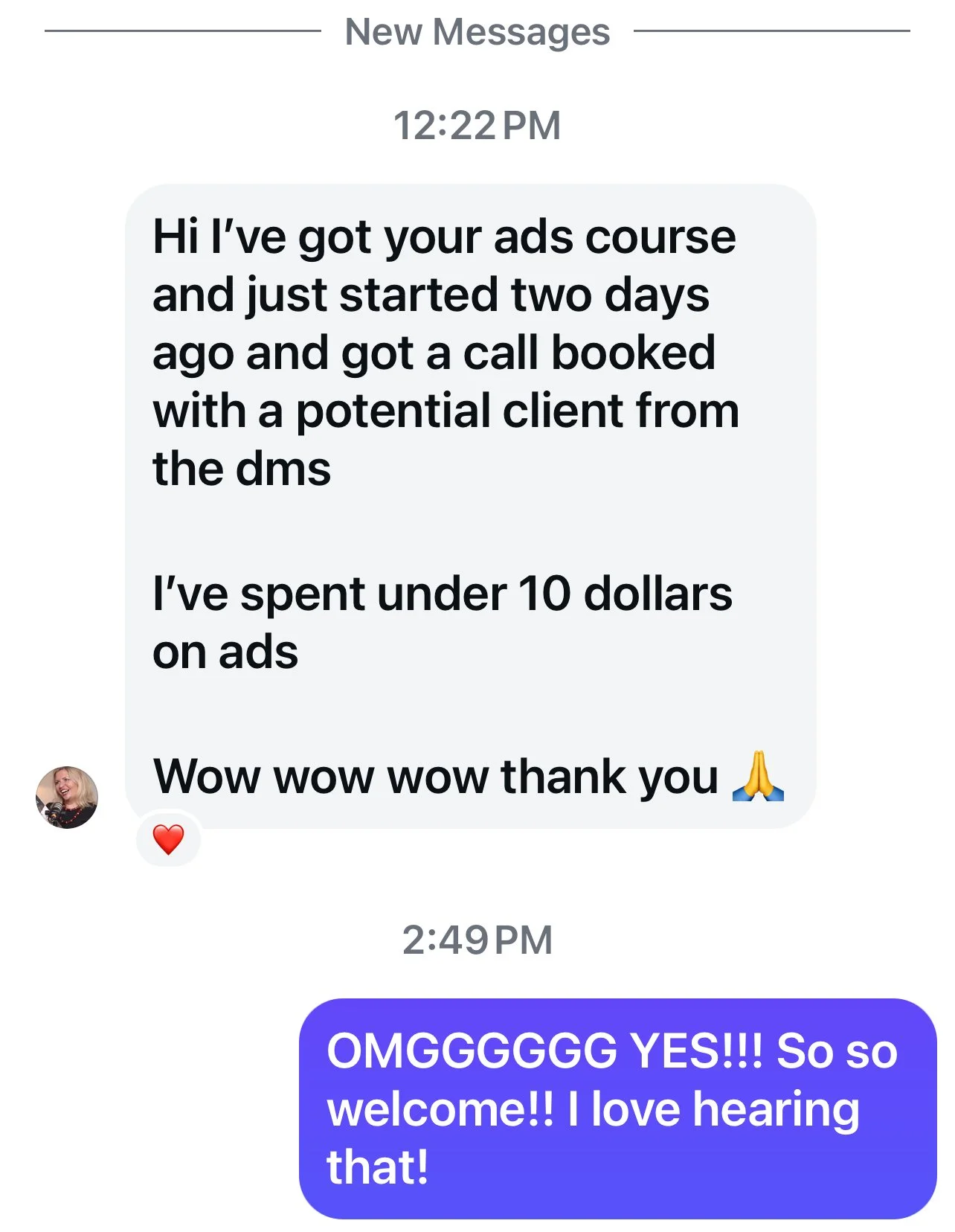Viewport: 955px width, 1232px height.
Task: Click the line "welcome!! I love hearing"
Action: 593,1109
